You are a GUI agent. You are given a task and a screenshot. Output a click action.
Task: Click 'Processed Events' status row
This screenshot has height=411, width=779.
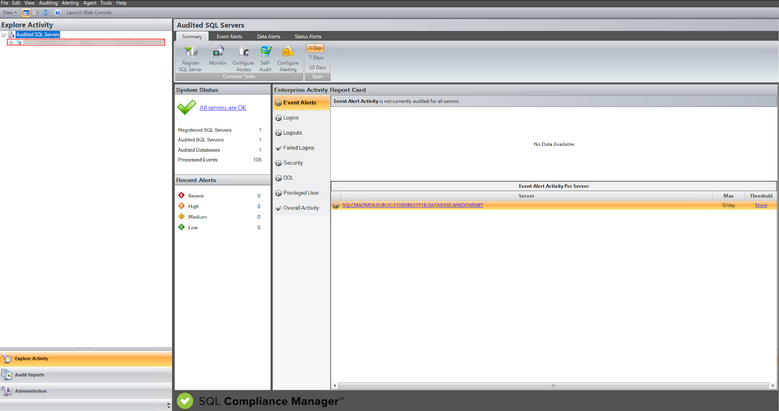point(220,160)
